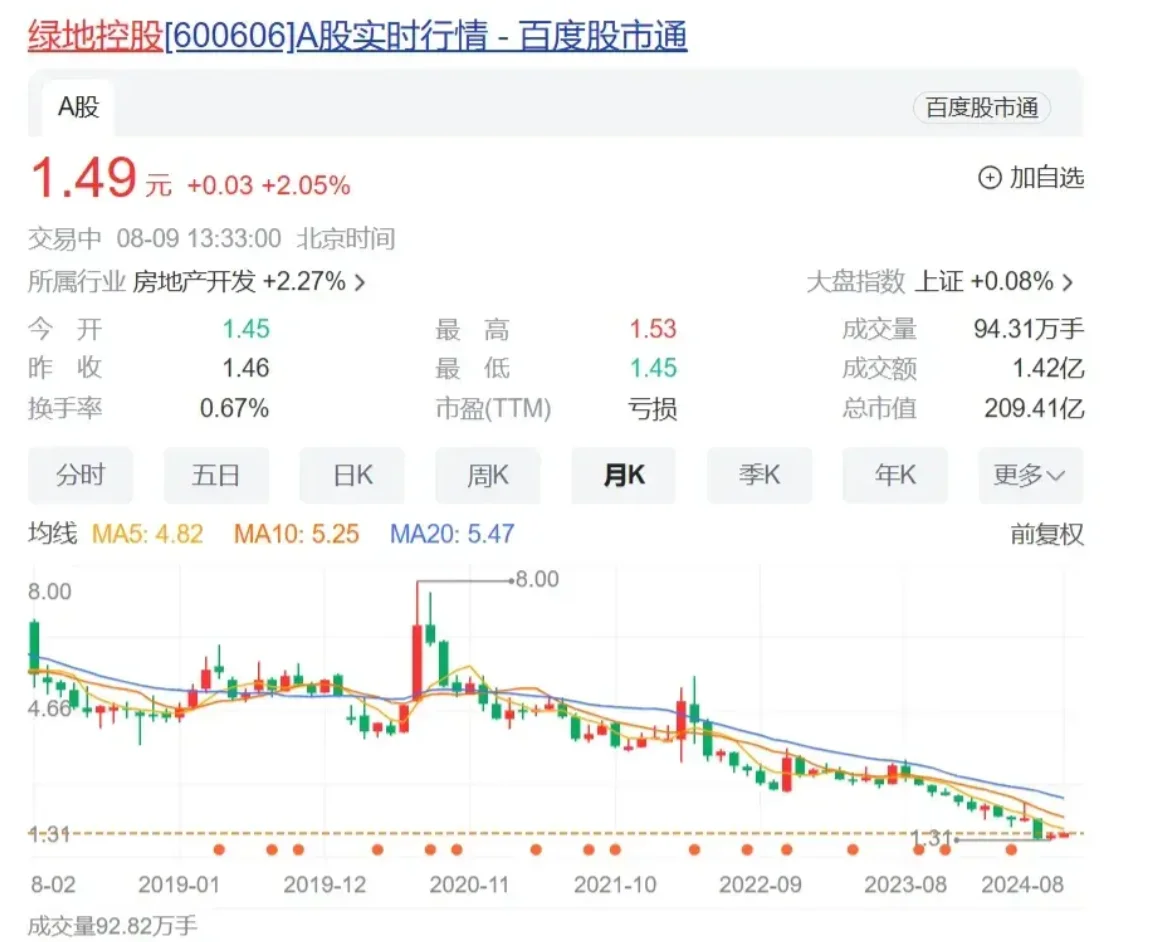Switch to 季K chart tab
This screenshot has width=1162, height=942.
pos(760,475)
